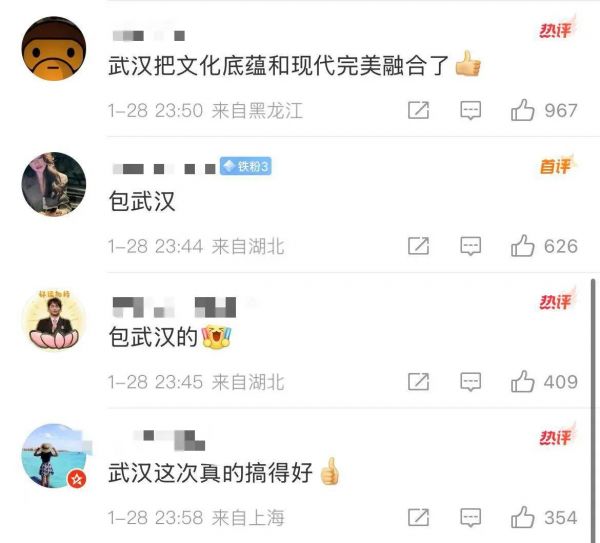Open the avatar of the 铁粉3 commenter

click(x=54, y=184)
